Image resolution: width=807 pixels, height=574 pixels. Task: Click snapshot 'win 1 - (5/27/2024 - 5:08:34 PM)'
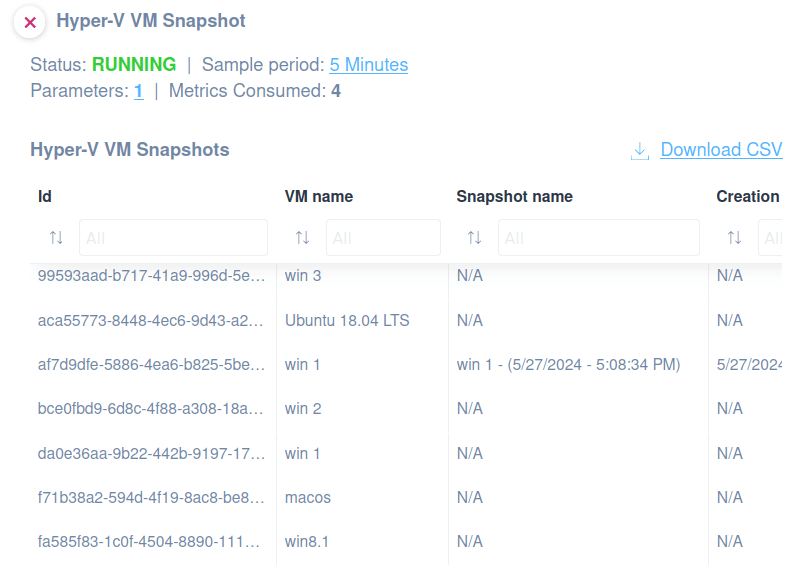(568, 365)
